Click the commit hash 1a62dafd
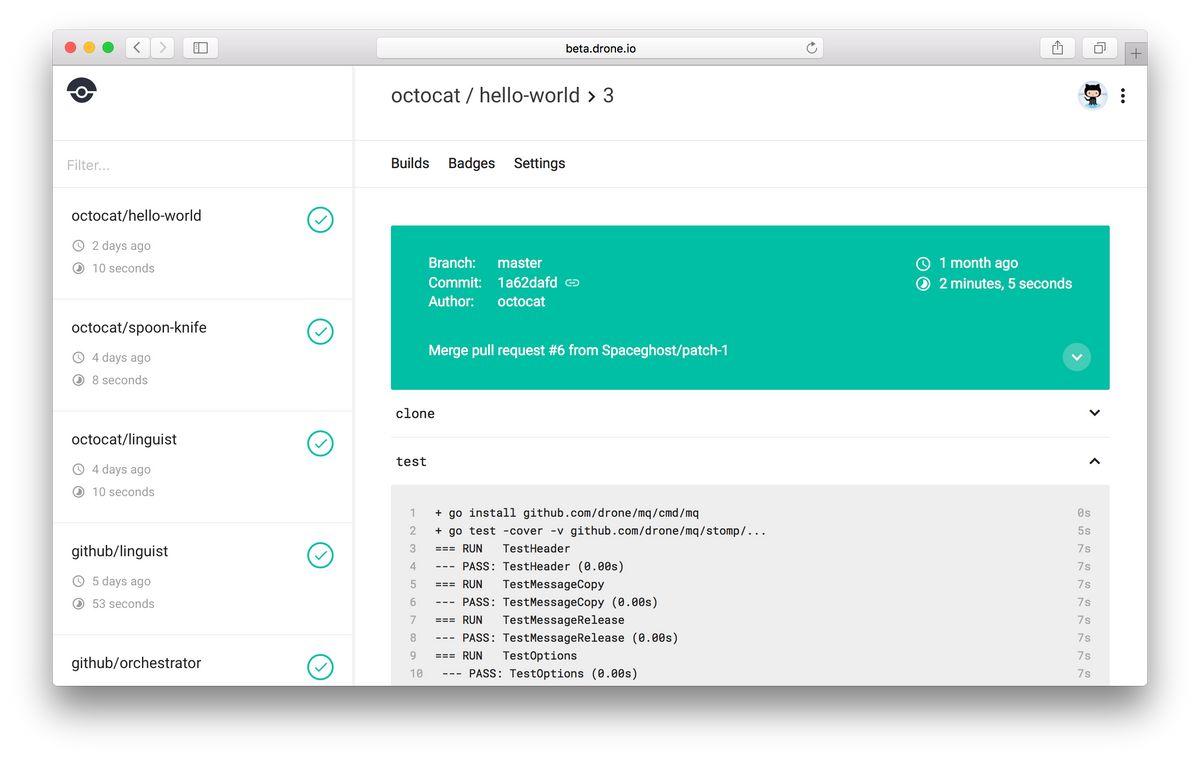 [x=527, y=283]
